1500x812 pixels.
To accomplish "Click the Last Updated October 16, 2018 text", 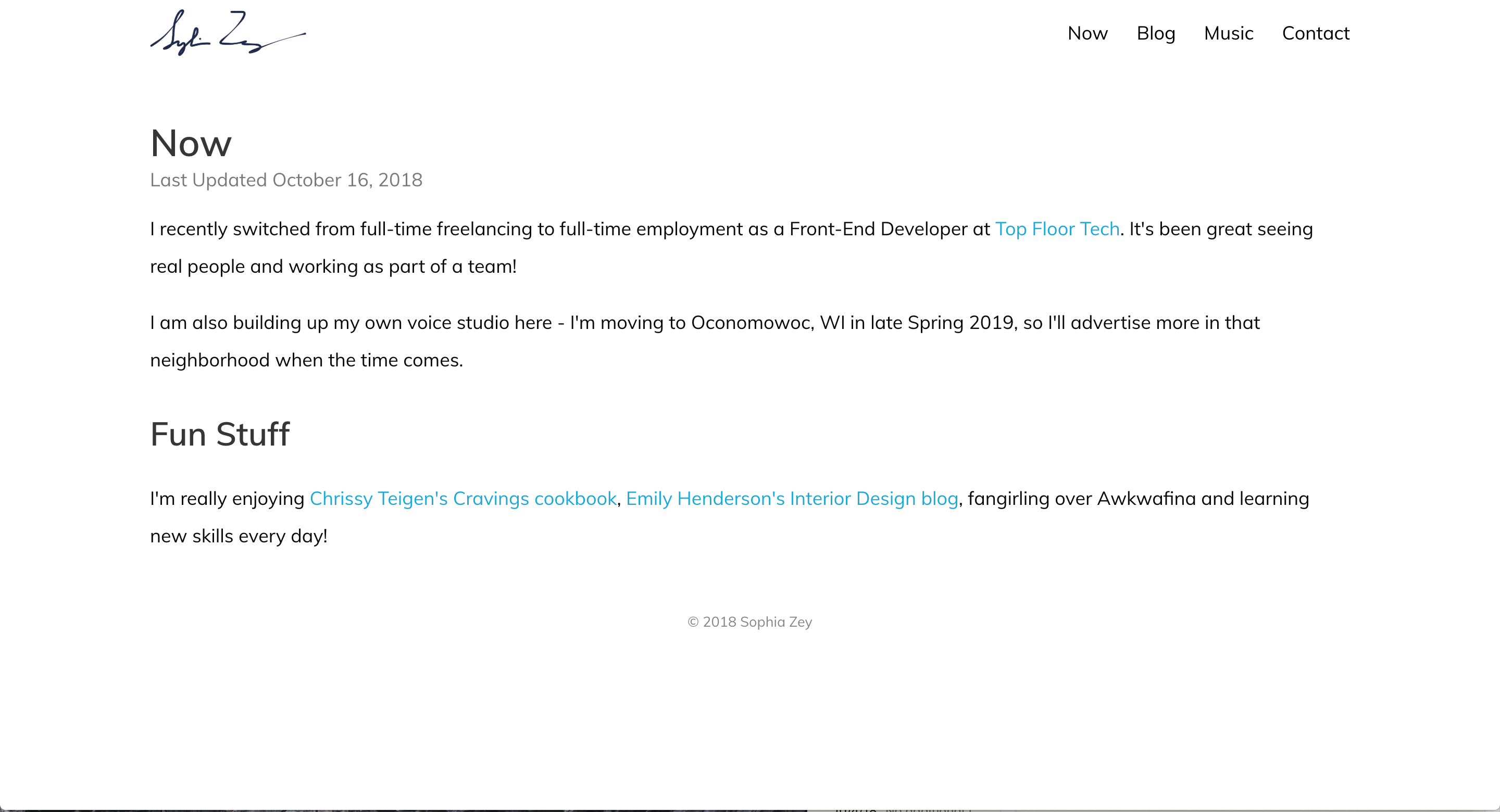I will [x=286, y=180].
